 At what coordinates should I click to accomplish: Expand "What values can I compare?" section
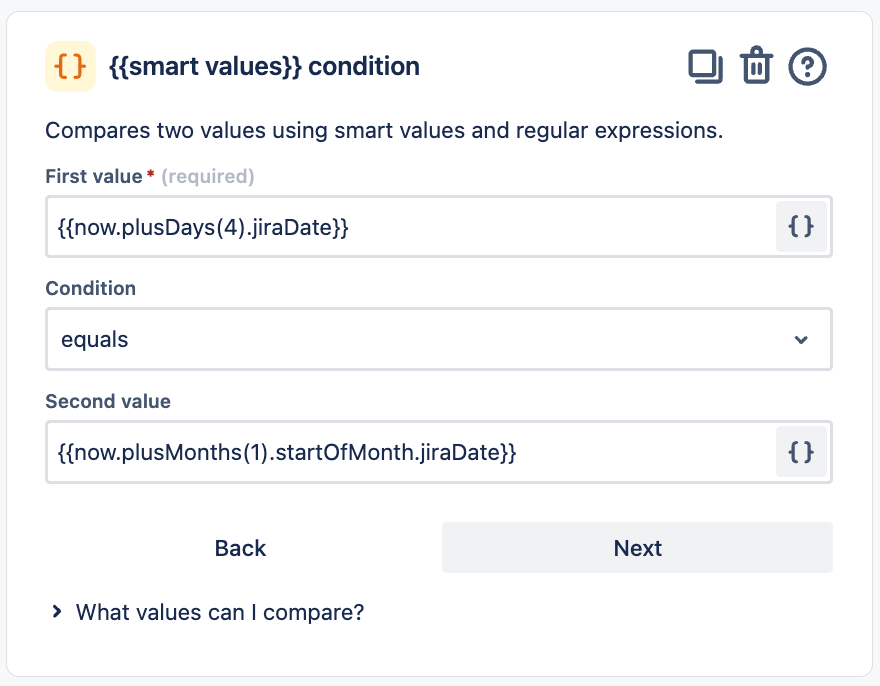pyautogui.click(x=220, y=612)
